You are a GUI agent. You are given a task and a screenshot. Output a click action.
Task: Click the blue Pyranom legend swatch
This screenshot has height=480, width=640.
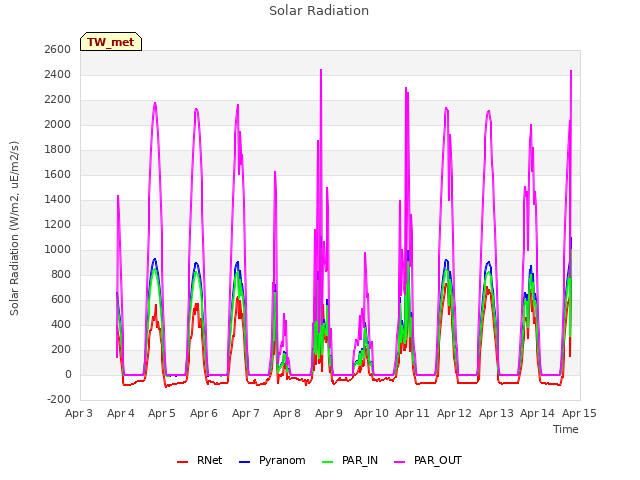coord(244,462)
